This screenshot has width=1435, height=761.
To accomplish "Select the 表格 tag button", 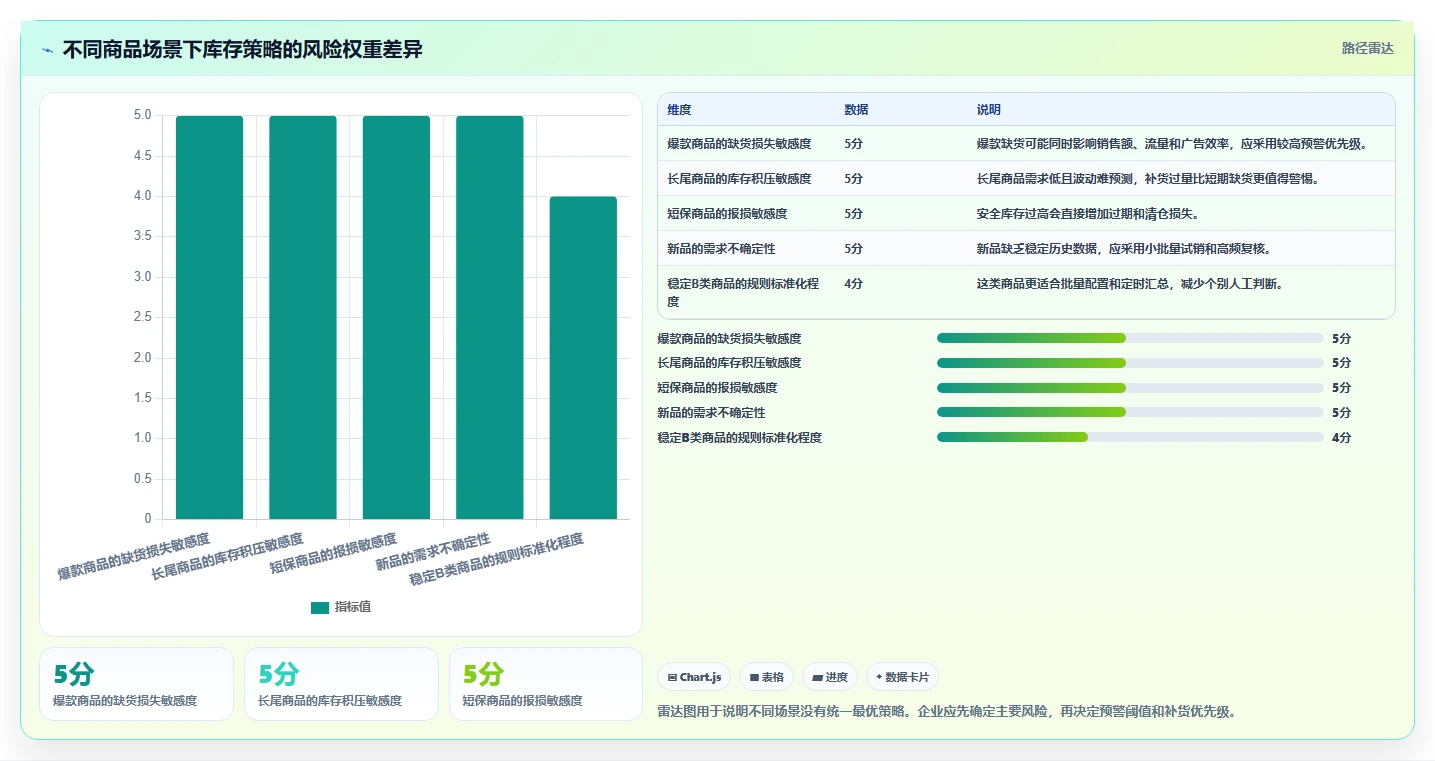I will point(766,677).
